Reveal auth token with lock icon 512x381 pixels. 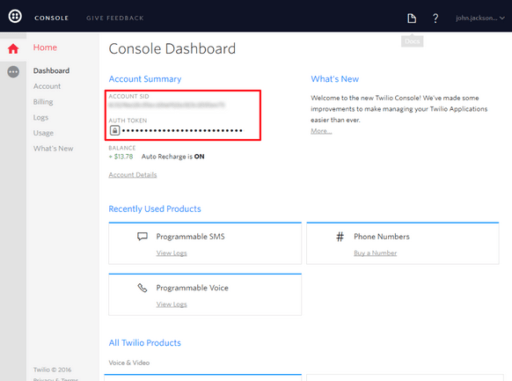click(115, 130)
